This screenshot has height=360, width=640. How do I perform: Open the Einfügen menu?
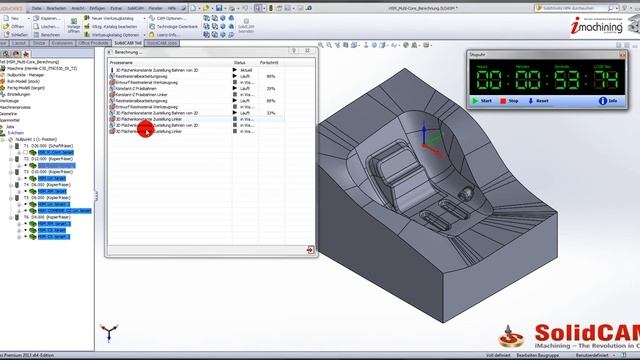click(97, 8)
